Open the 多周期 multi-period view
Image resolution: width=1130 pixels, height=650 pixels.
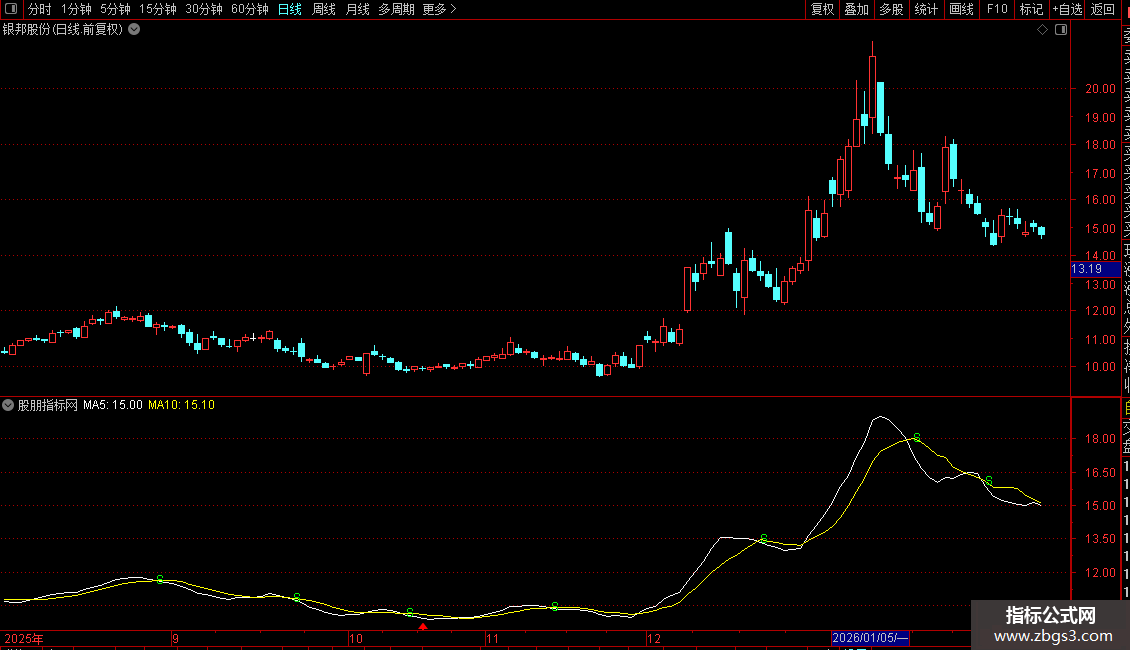(x=396, y=9)
